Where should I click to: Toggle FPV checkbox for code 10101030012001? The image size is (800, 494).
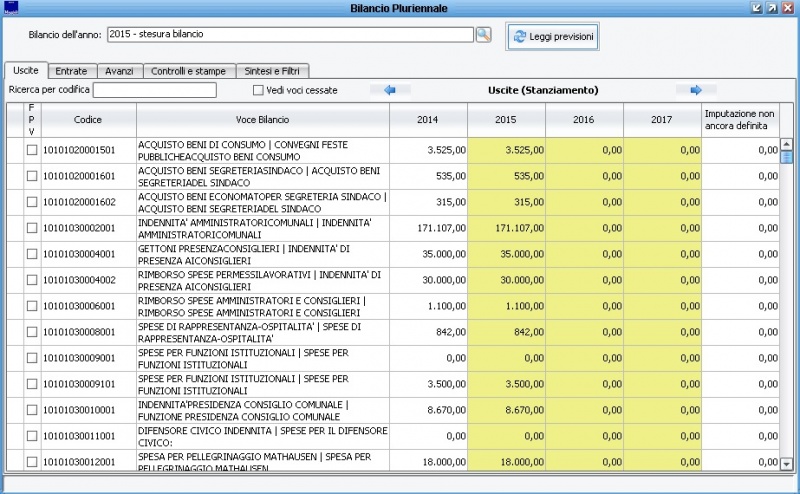[x=32, y=462]
